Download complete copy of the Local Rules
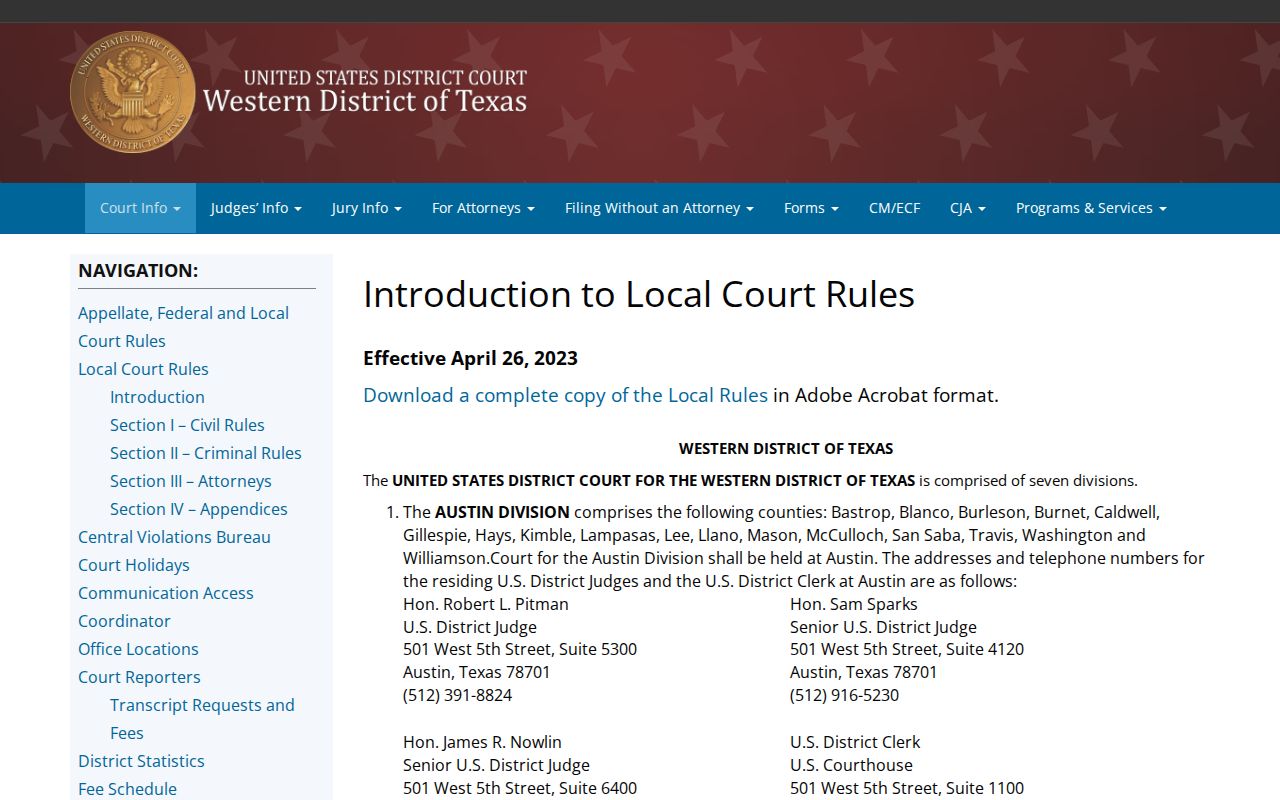 (565, 395)
